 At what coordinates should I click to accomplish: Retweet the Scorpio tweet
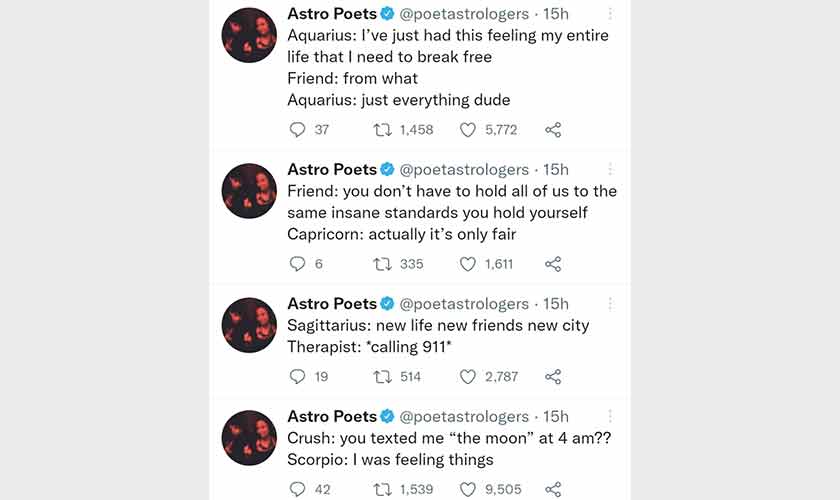click(381, 490)
